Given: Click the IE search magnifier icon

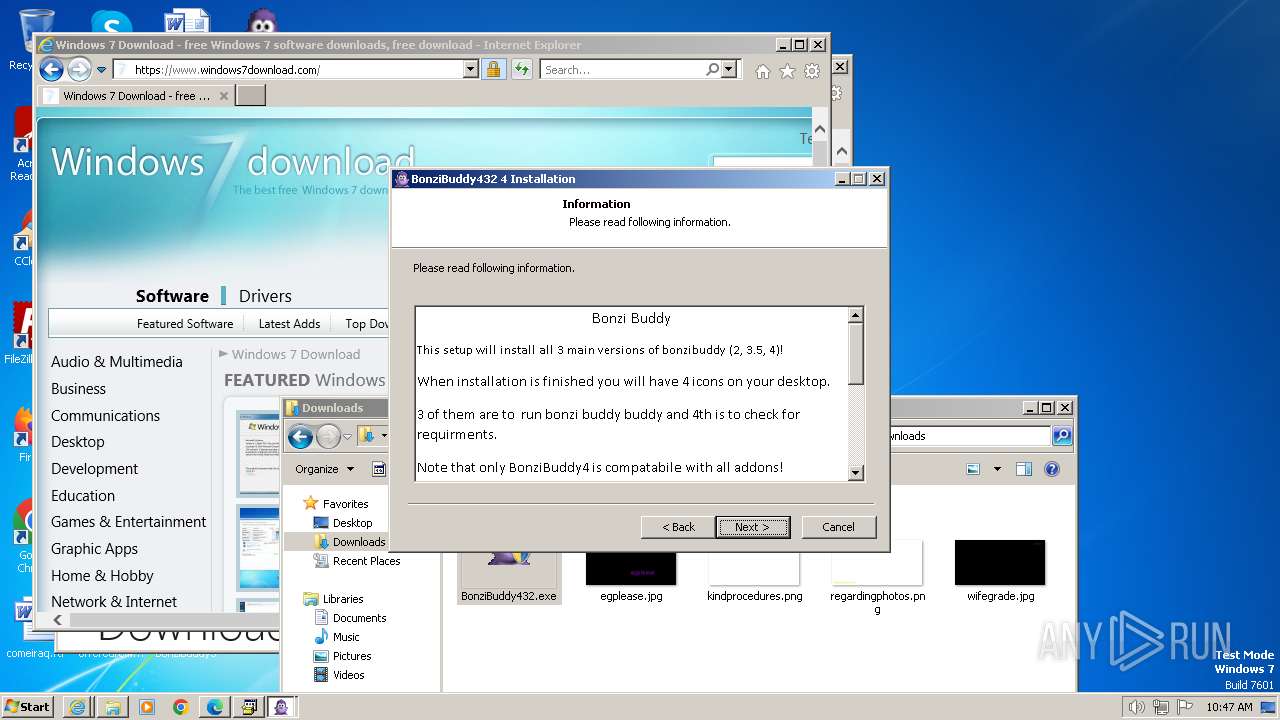Looking at the screenshot, I should 712,70.
